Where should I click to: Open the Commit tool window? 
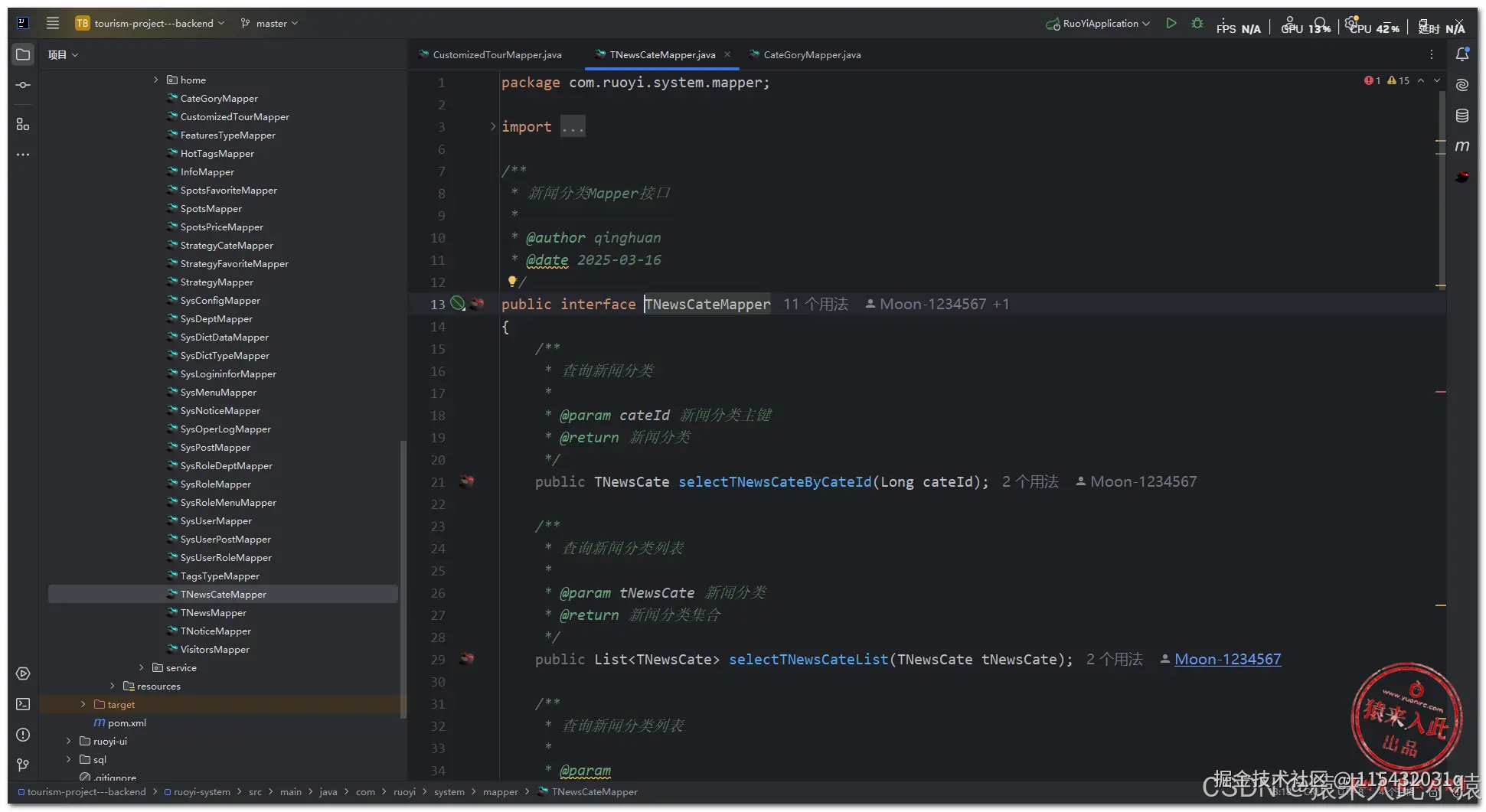pyautogui.click(x=23, y=85)
